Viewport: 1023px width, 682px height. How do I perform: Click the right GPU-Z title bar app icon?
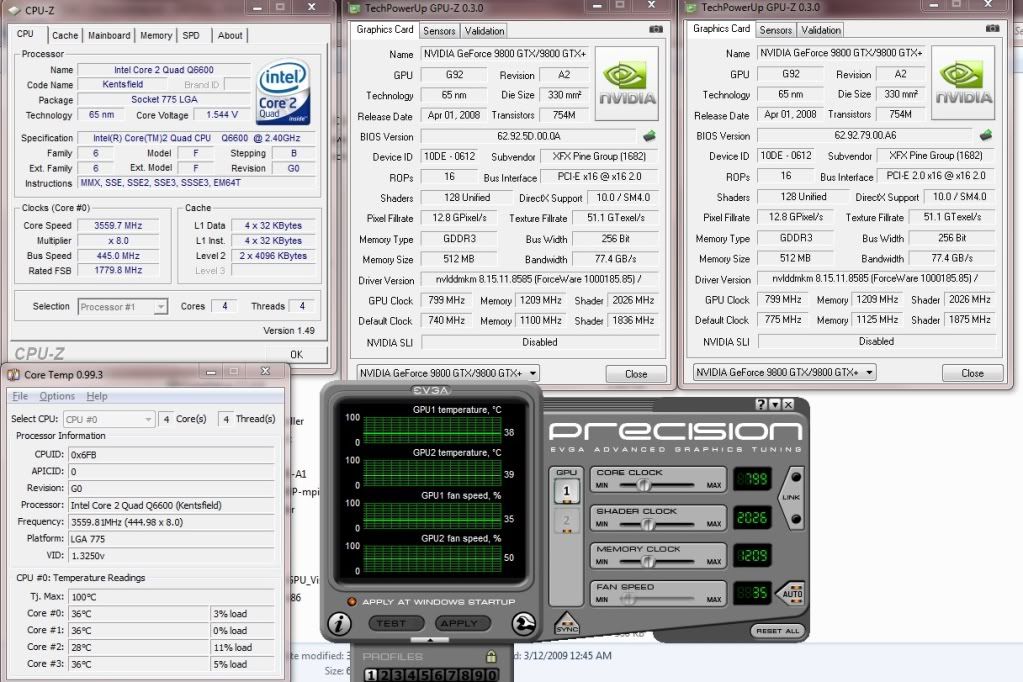pyautogui.click(x=692, y=8)
